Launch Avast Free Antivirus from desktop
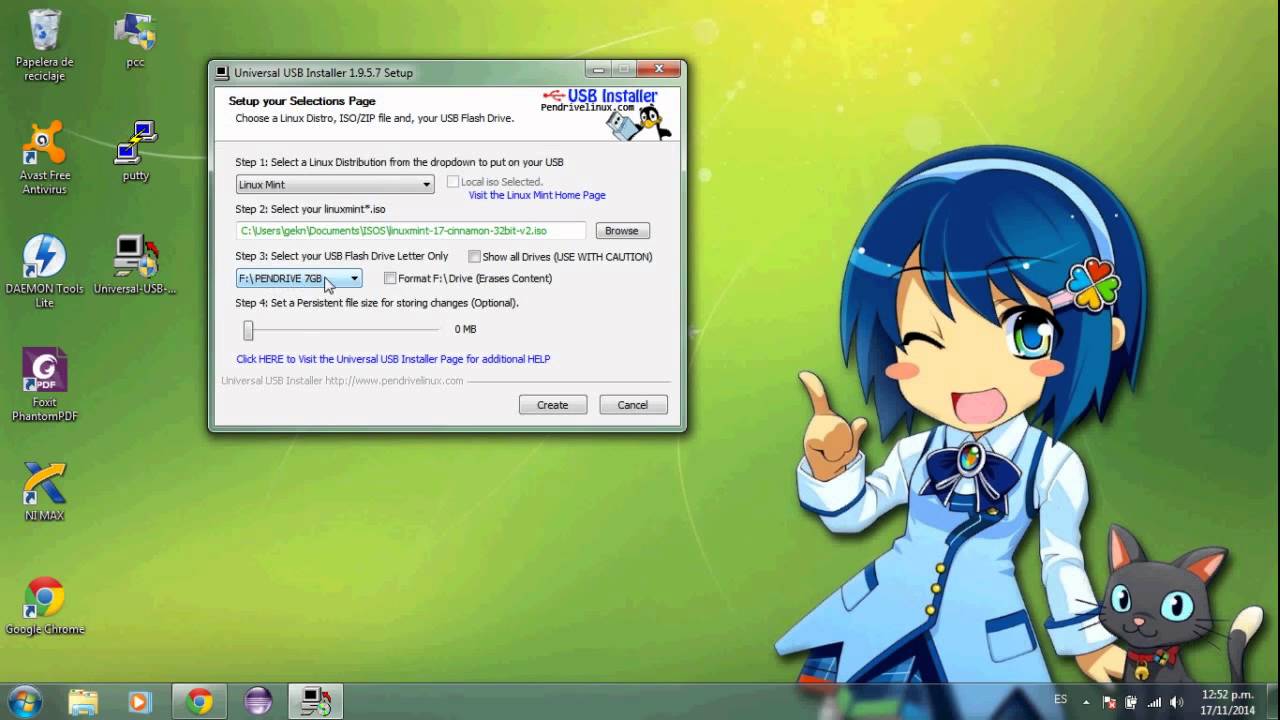Image resolution: width=1280 pixels, height=720 pixels. pyautogui.click(x=45, y=158)
